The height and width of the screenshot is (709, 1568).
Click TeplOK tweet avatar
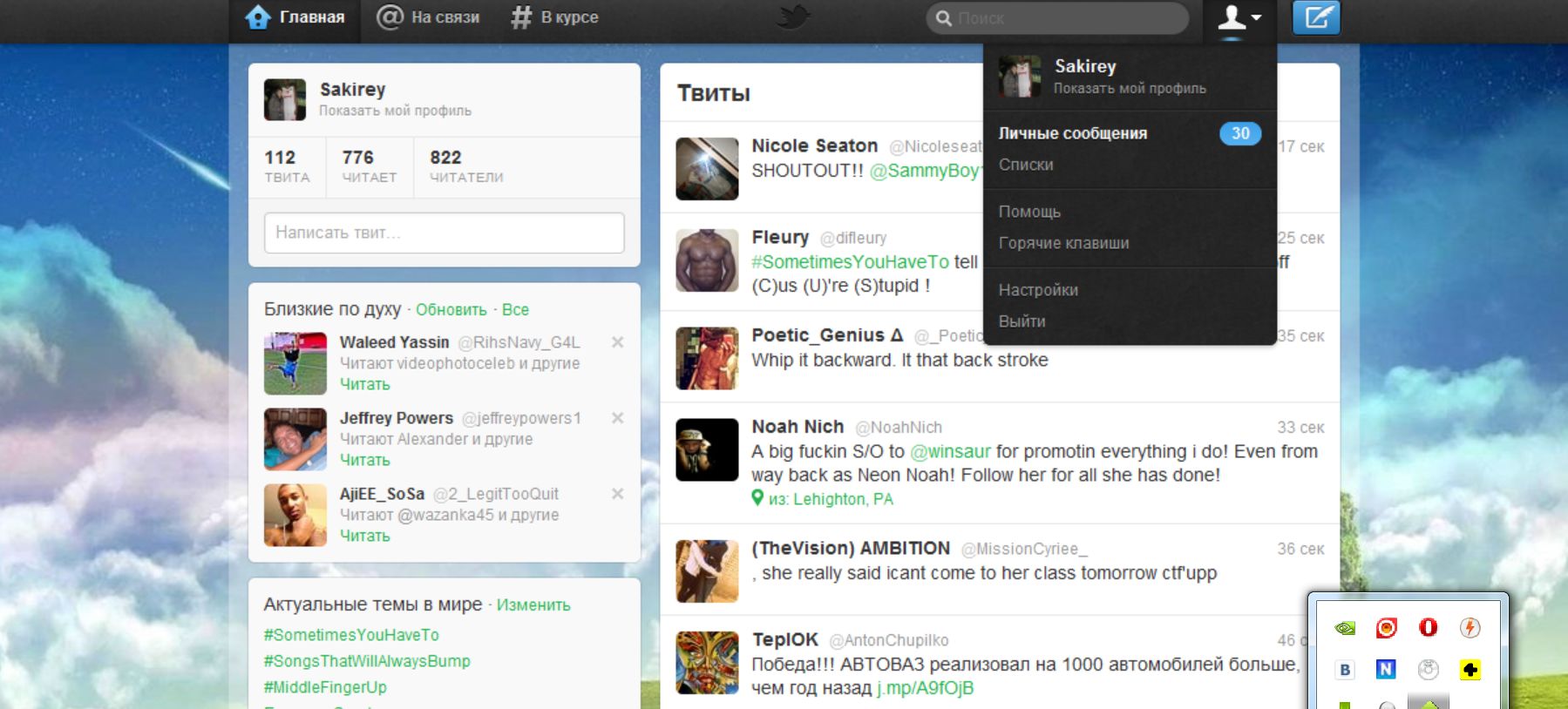[707, 663]
